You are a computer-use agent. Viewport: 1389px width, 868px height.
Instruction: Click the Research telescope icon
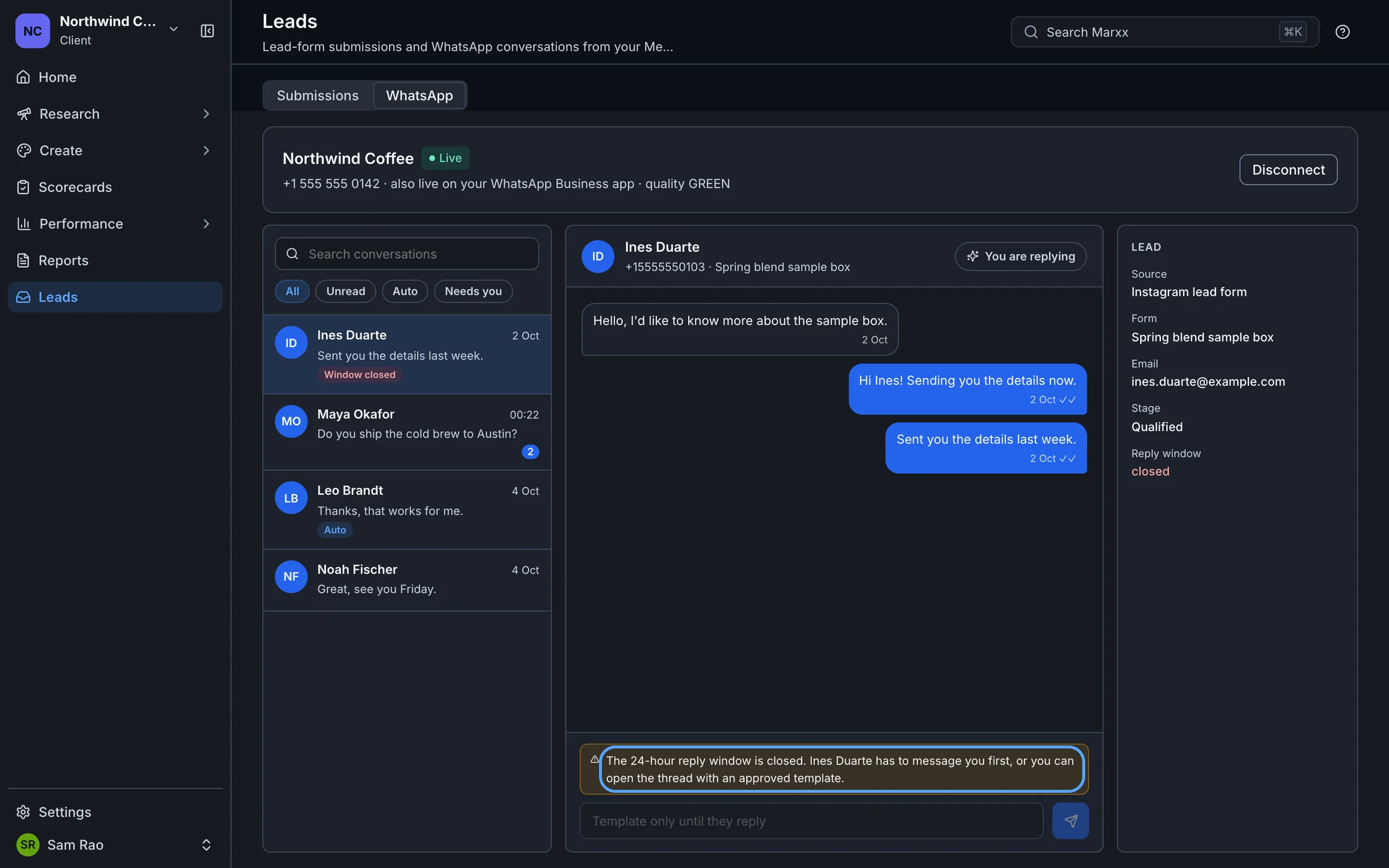[x=24, y=114]
